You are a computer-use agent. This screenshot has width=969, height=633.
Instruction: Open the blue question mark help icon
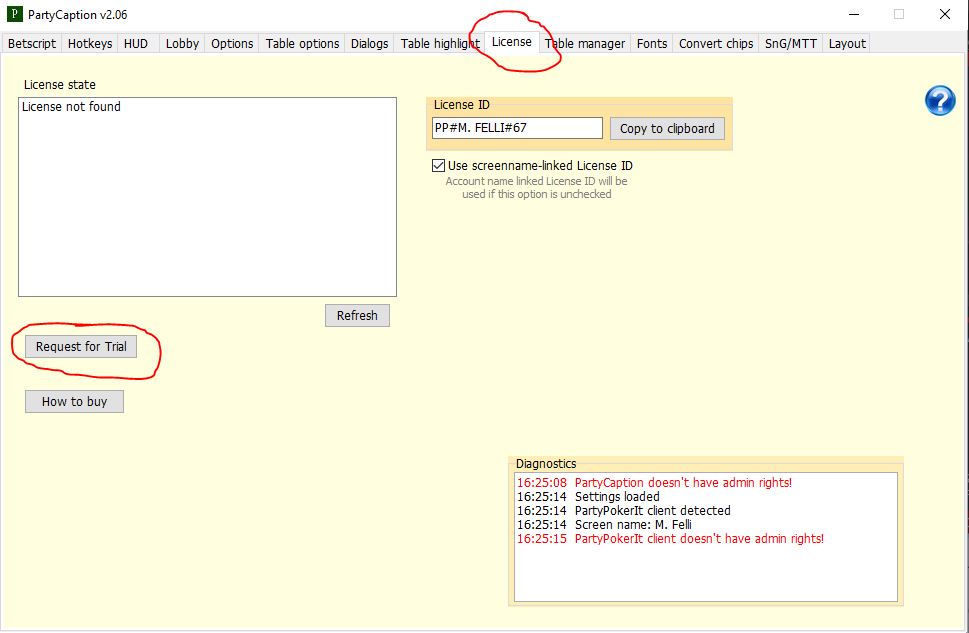pos(940,100)
